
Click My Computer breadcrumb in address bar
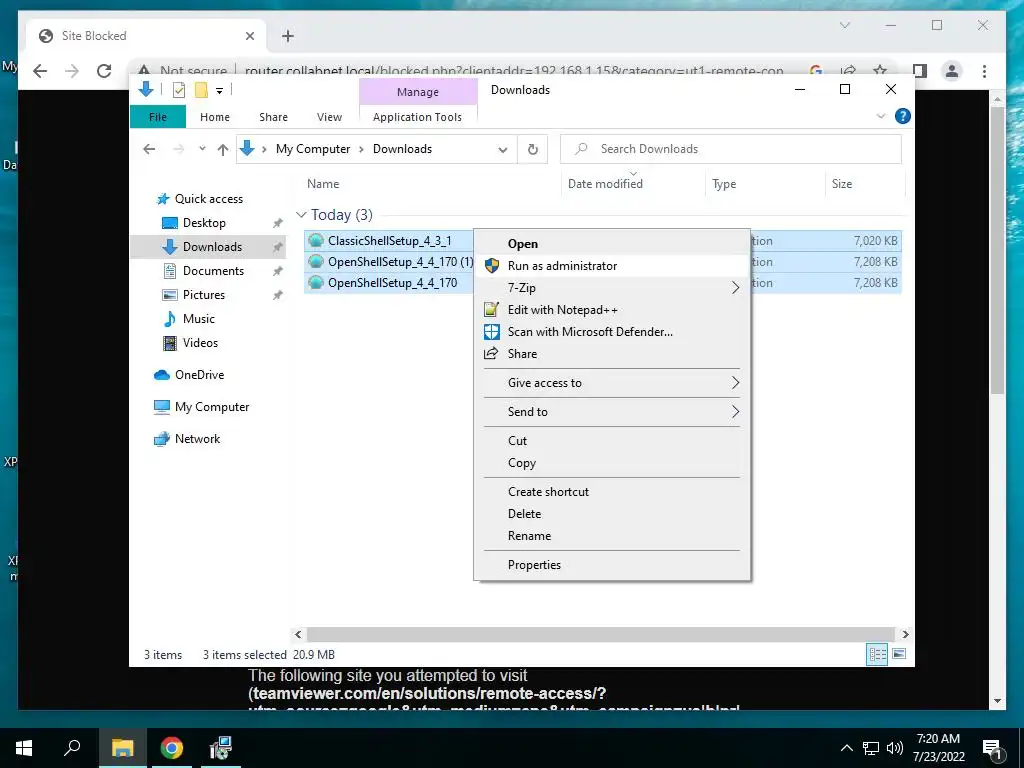coord(313,149)
